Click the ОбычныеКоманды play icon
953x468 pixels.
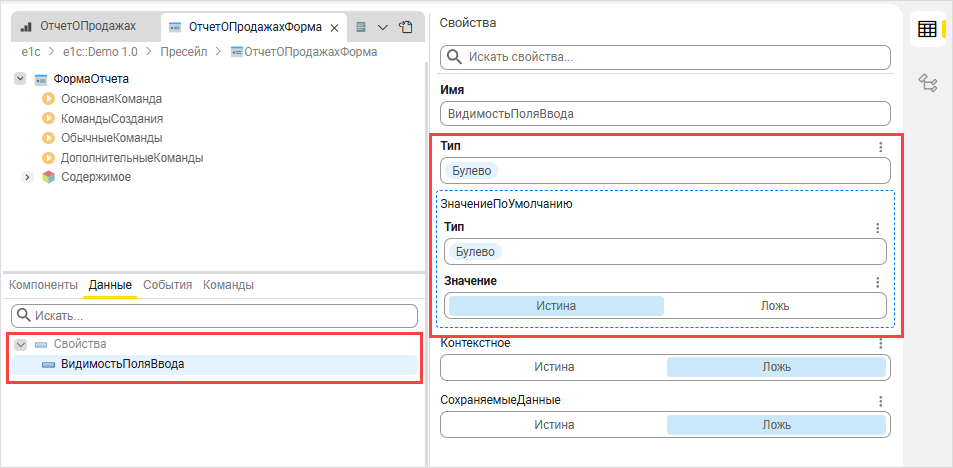[48, 138]
